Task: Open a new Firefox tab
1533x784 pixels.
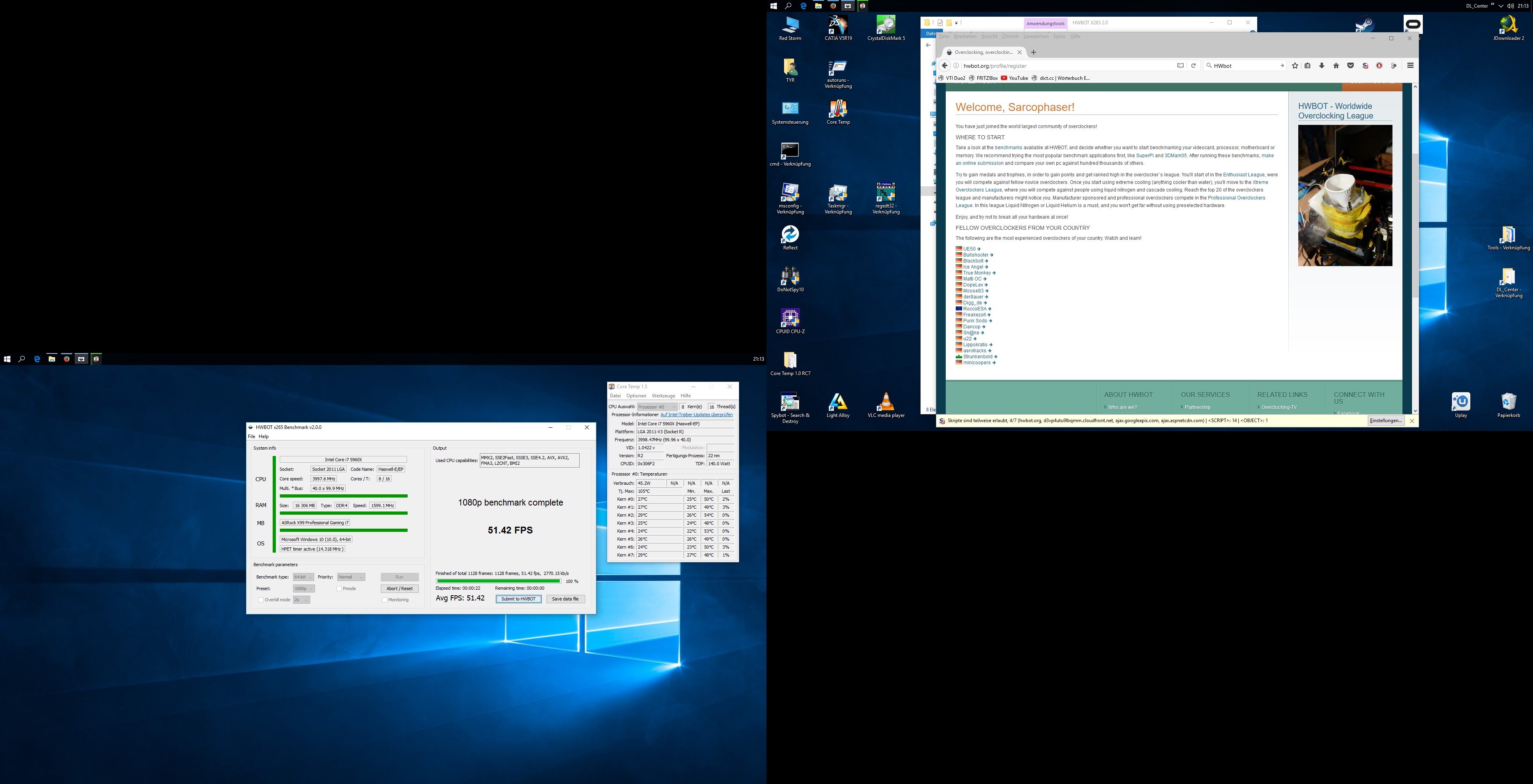Action: point(1034,52)
